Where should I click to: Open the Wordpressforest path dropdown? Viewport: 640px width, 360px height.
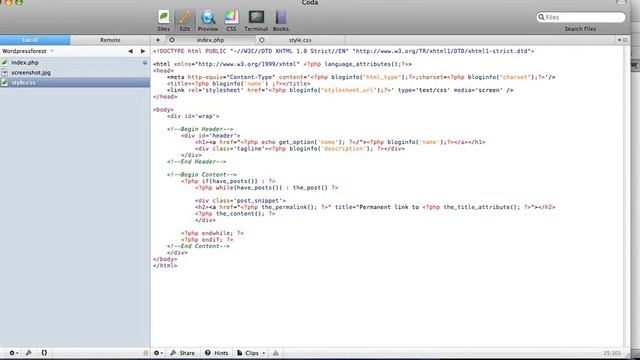[28, 51]
